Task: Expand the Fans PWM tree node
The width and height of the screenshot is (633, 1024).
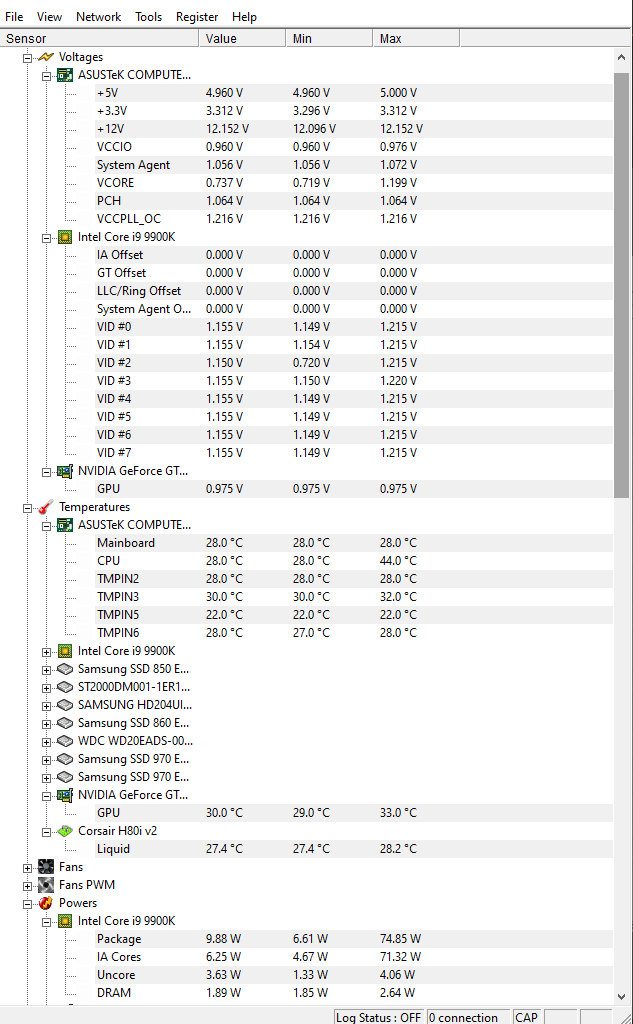Action: point(27,886)
